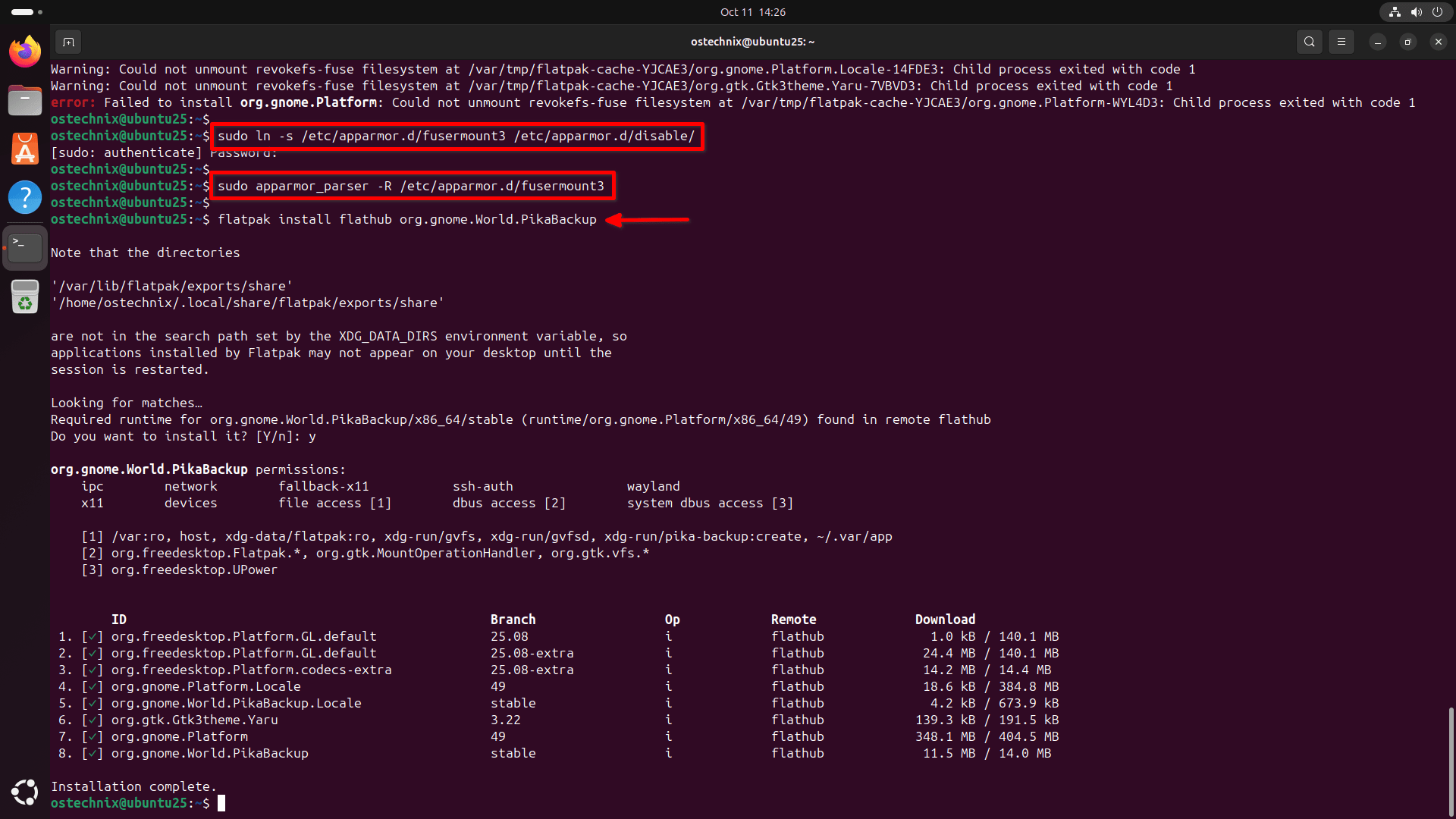Image resolution: width=1456 pixels, height=819 pixels.
Task: Open the Files app from the dock
Action: pos(25,99)
